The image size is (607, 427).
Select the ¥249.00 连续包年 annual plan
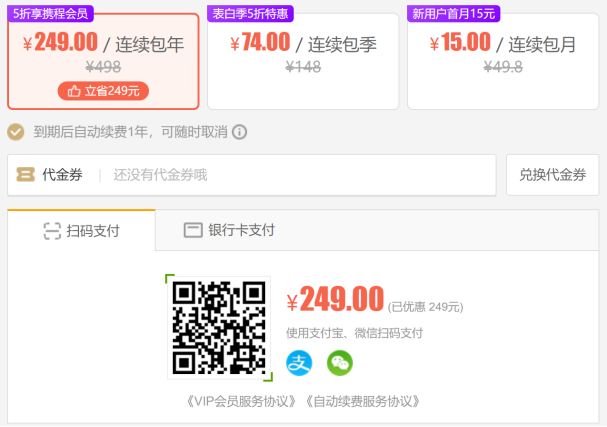coord(103,61)
